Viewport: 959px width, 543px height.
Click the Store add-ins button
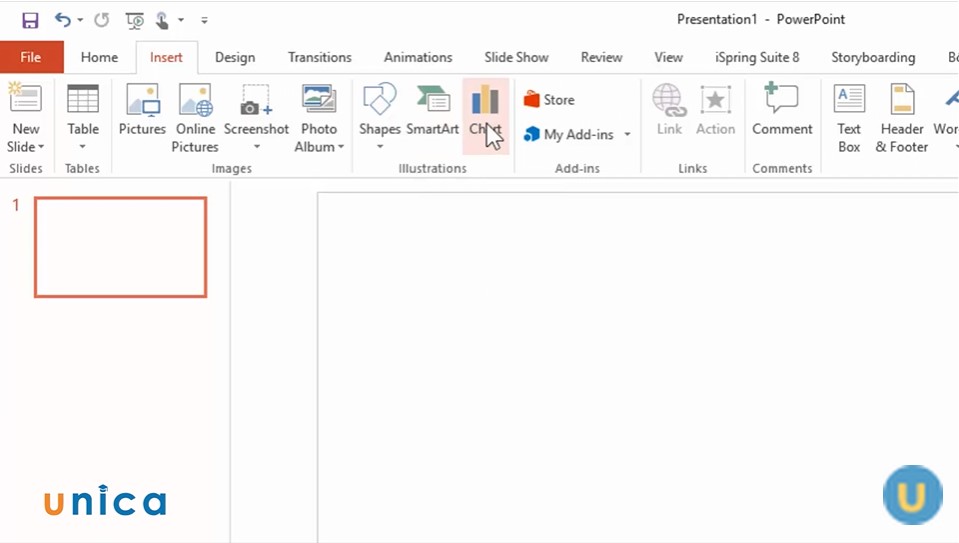click(549, 100)
